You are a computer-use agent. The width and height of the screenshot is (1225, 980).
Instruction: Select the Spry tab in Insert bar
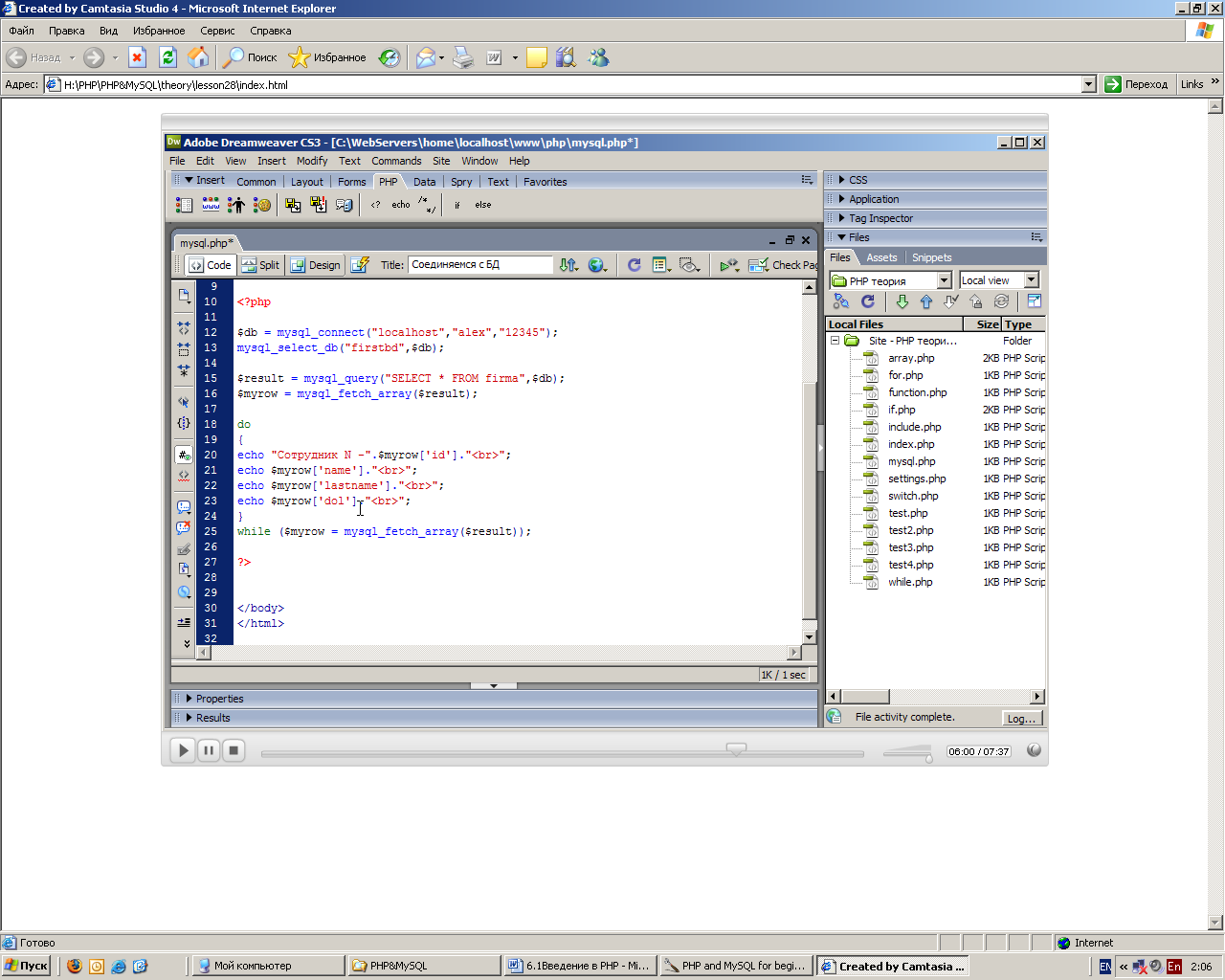461,182
